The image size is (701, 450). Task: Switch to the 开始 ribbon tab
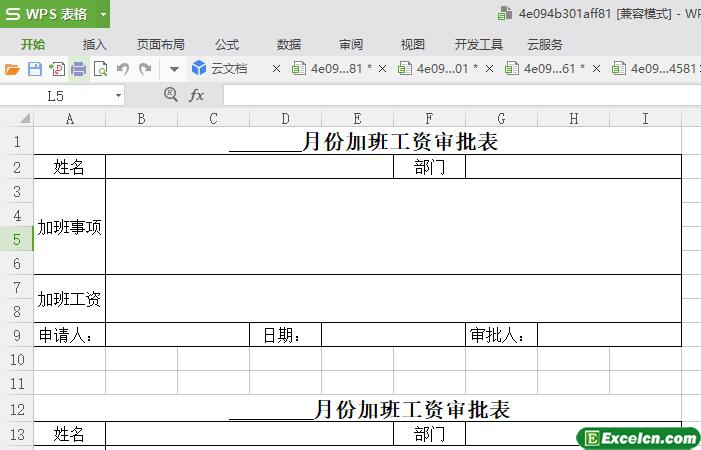click(33, 45)
